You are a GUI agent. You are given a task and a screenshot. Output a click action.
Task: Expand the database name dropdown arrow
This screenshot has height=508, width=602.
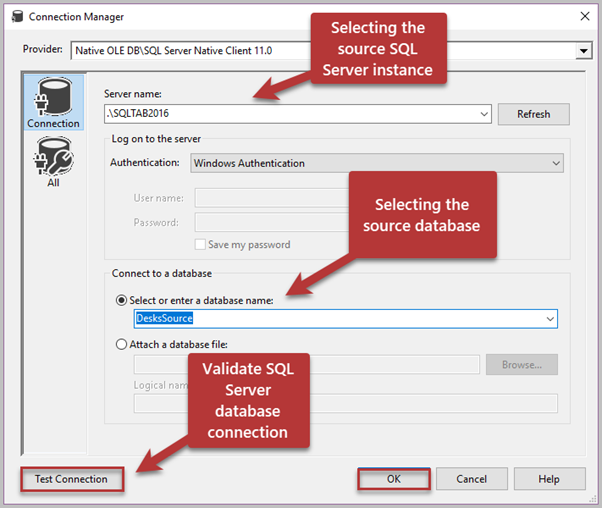point(550,319)
